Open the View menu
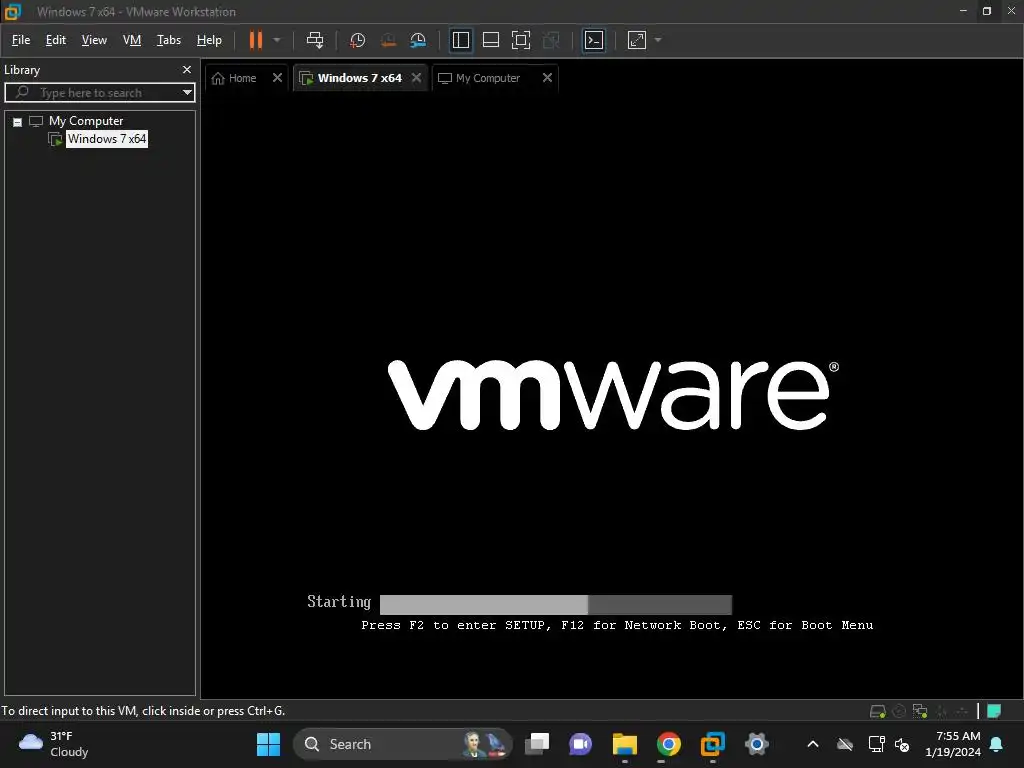This screenshot has height=768, width=1024. pos(94,40)
